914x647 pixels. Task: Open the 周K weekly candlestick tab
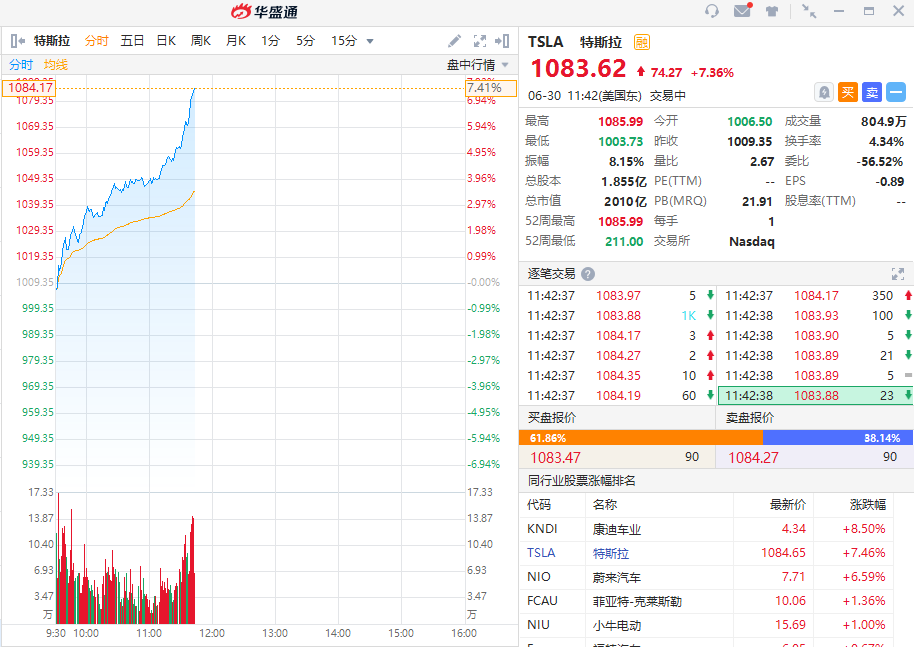(201, 41)
